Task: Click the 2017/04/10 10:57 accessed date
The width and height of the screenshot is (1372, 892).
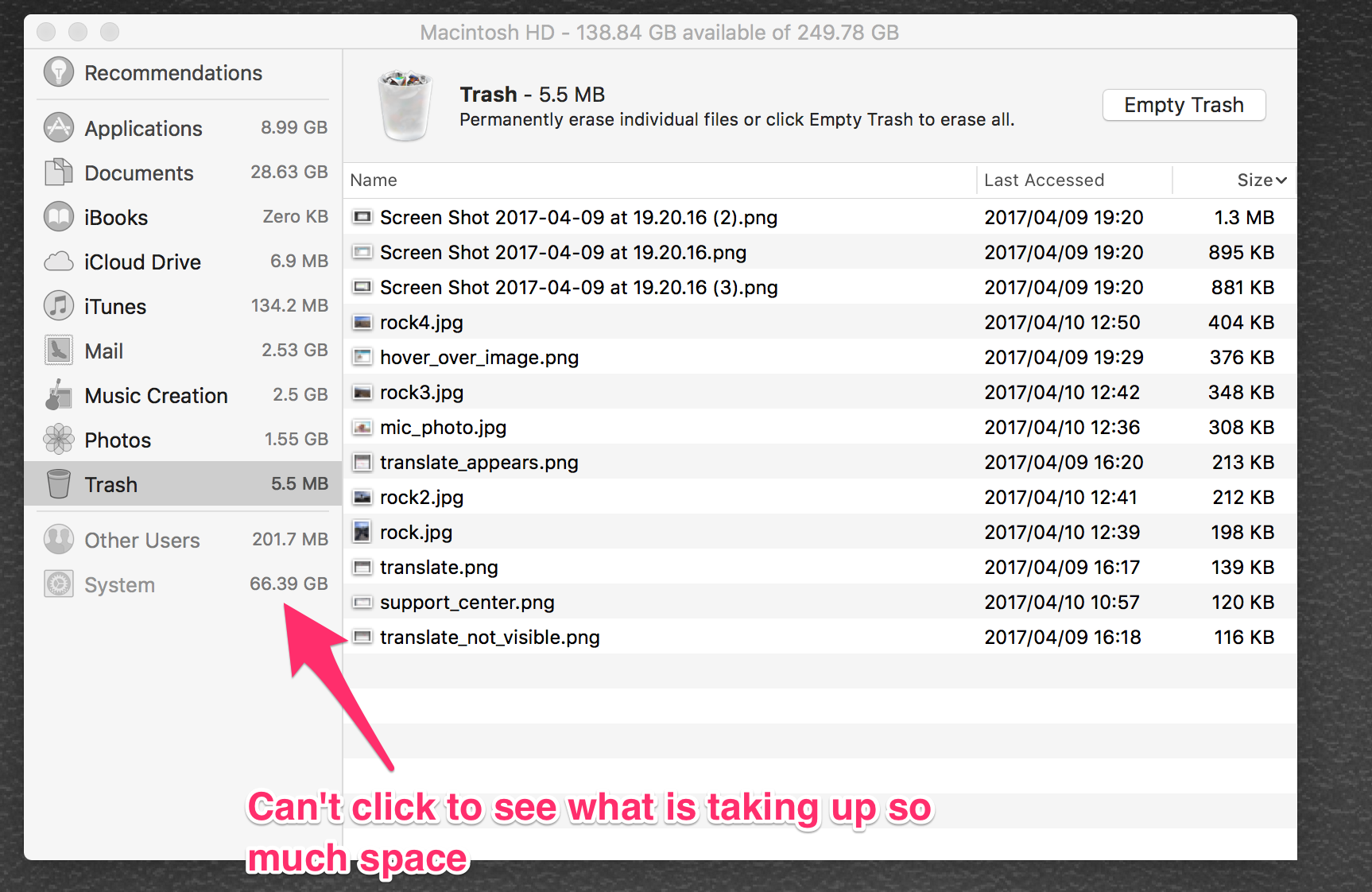Action: tap(1062, 602)
